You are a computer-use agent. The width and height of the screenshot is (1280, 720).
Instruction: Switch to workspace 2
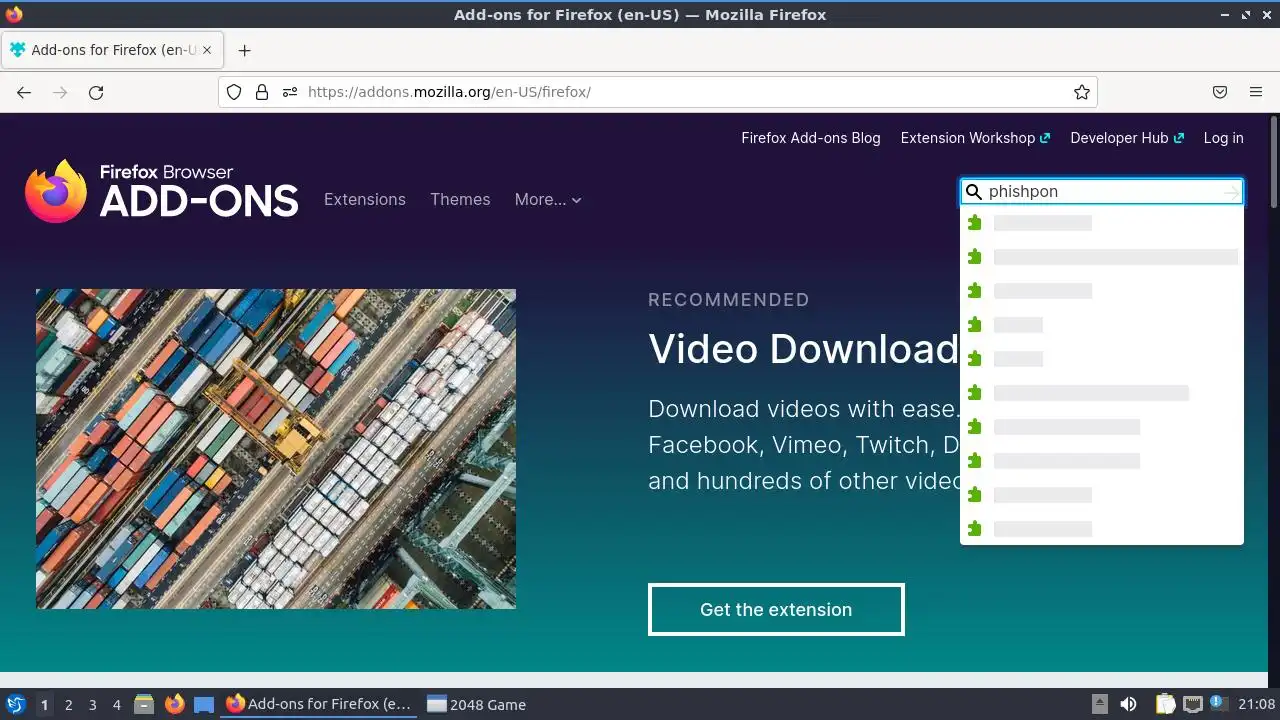tap(68, 704)
